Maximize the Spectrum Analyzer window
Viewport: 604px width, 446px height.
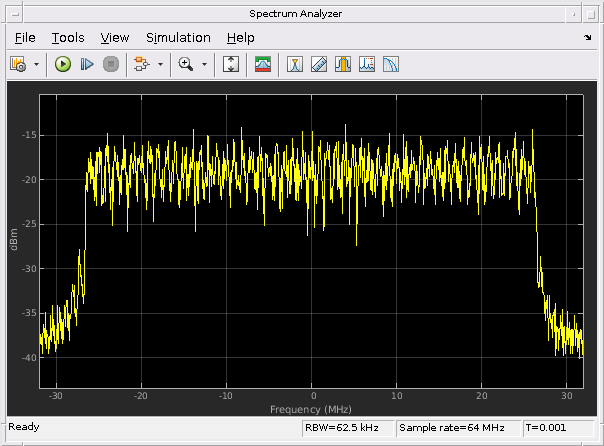591,14
